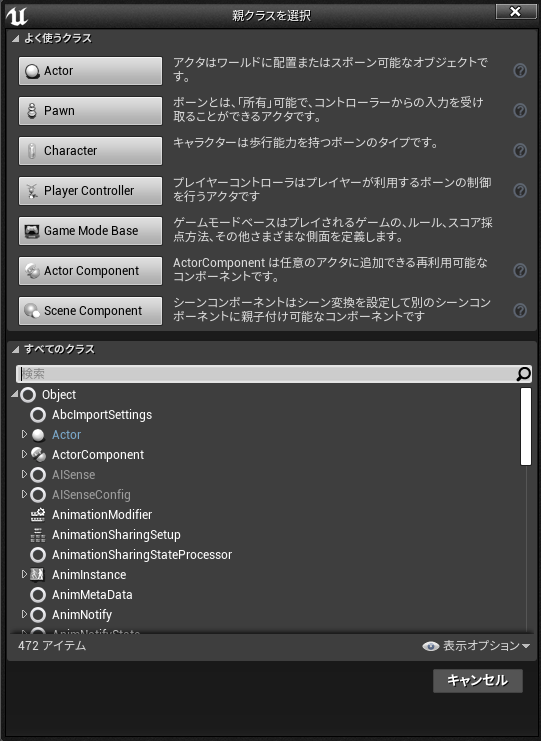
Task: Expand the AnimNotify tree node arrow
Action: click(25, 614)
